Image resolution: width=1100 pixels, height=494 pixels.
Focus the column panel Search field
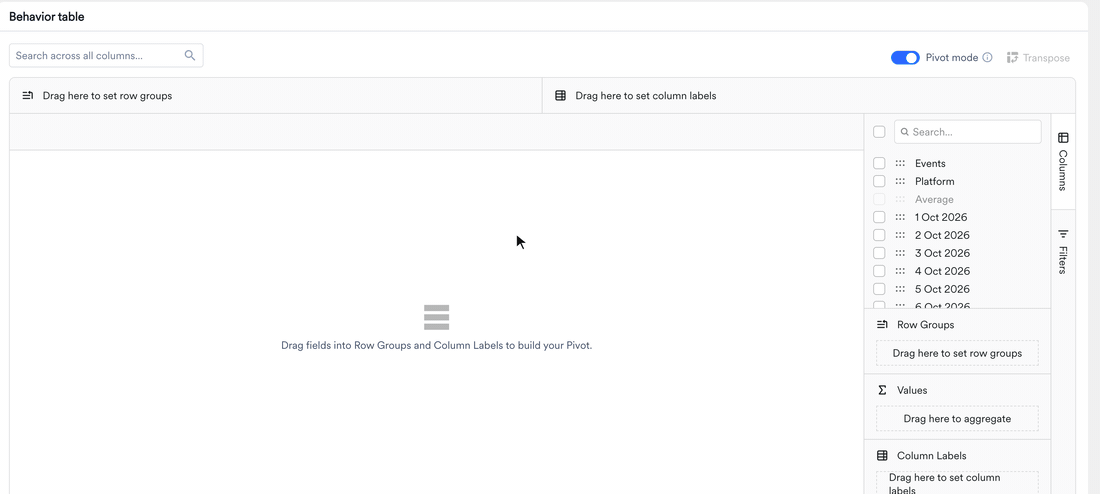(967, 132)
